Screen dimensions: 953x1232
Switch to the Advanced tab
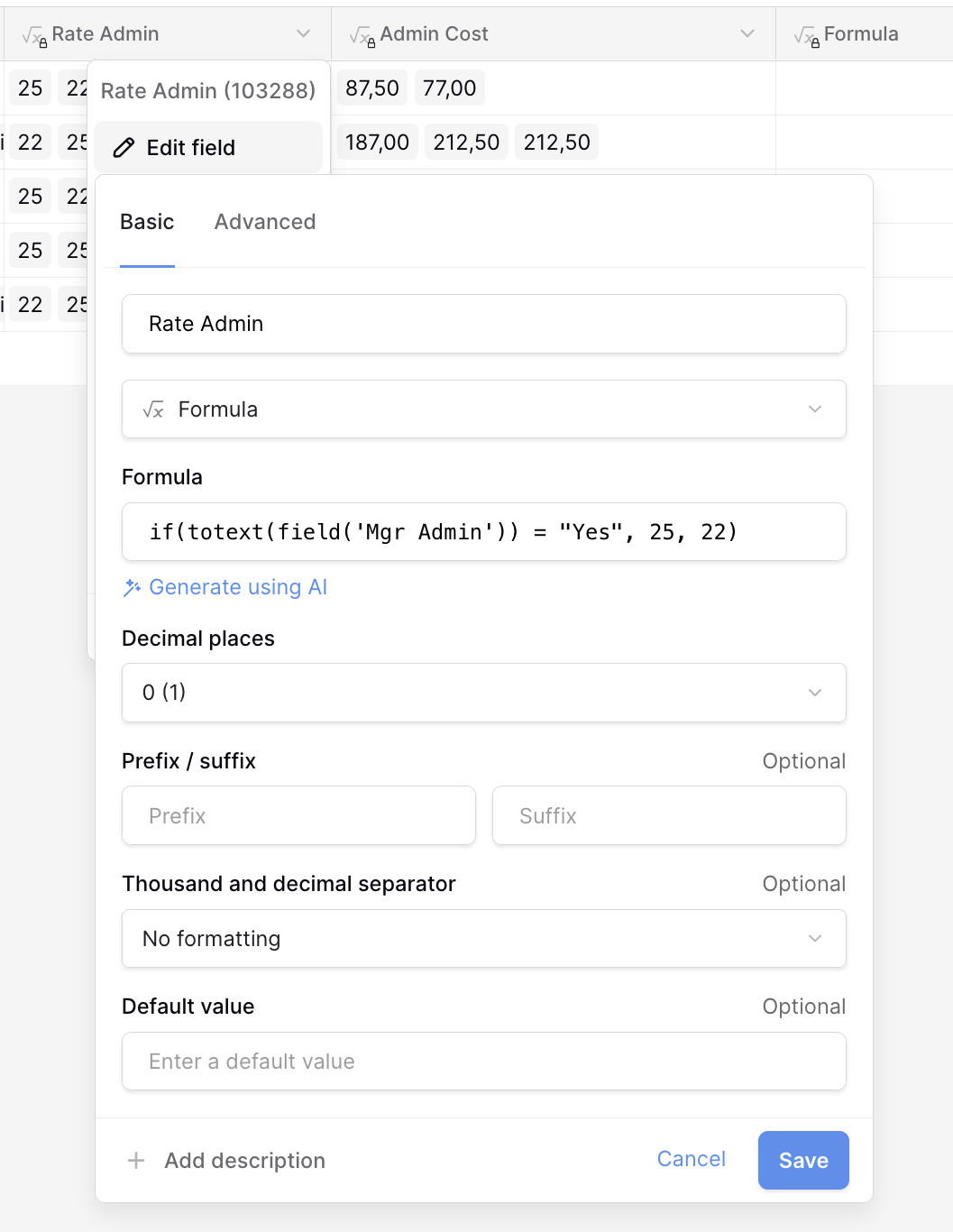[x=265, y=222]
